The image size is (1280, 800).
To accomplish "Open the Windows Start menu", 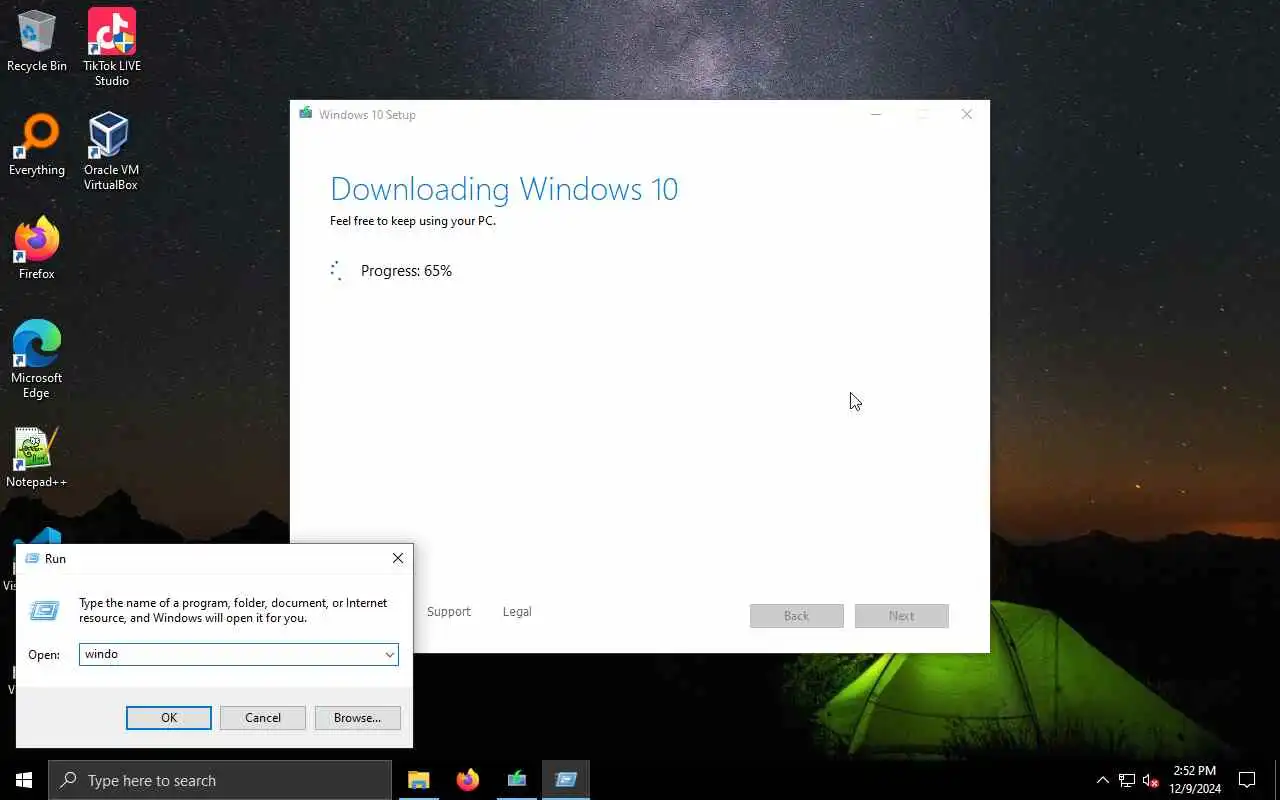I will pyautogui.click(x=24, y=780).
